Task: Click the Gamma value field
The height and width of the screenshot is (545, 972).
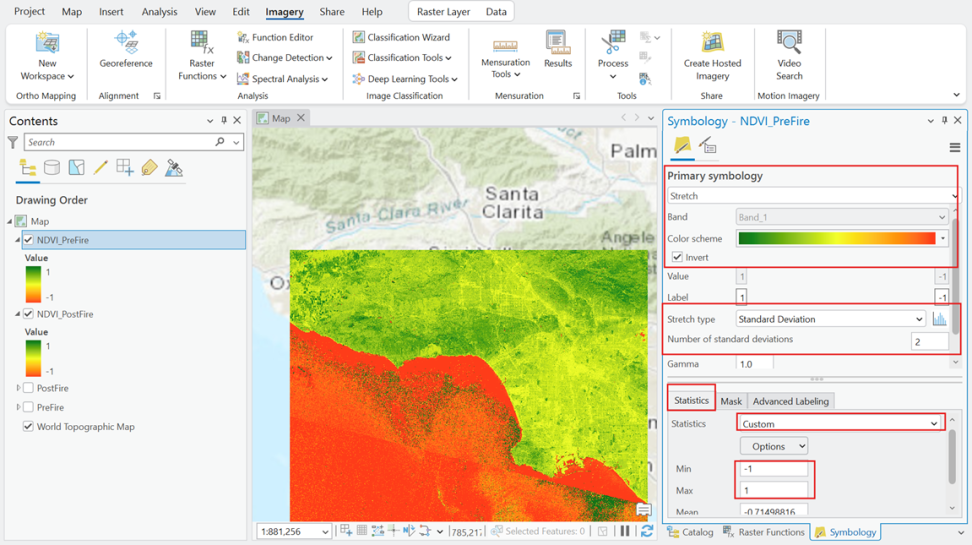Action: (754, 364)
